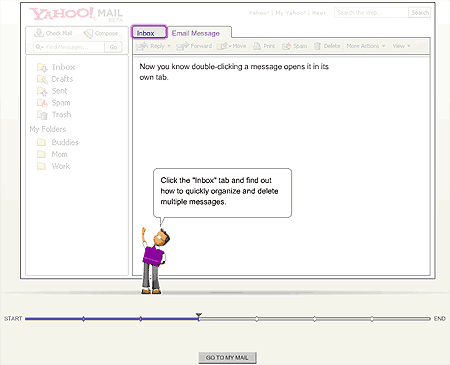Open the Yahoo! header link
450x365 pixels.
pos(259,13)
